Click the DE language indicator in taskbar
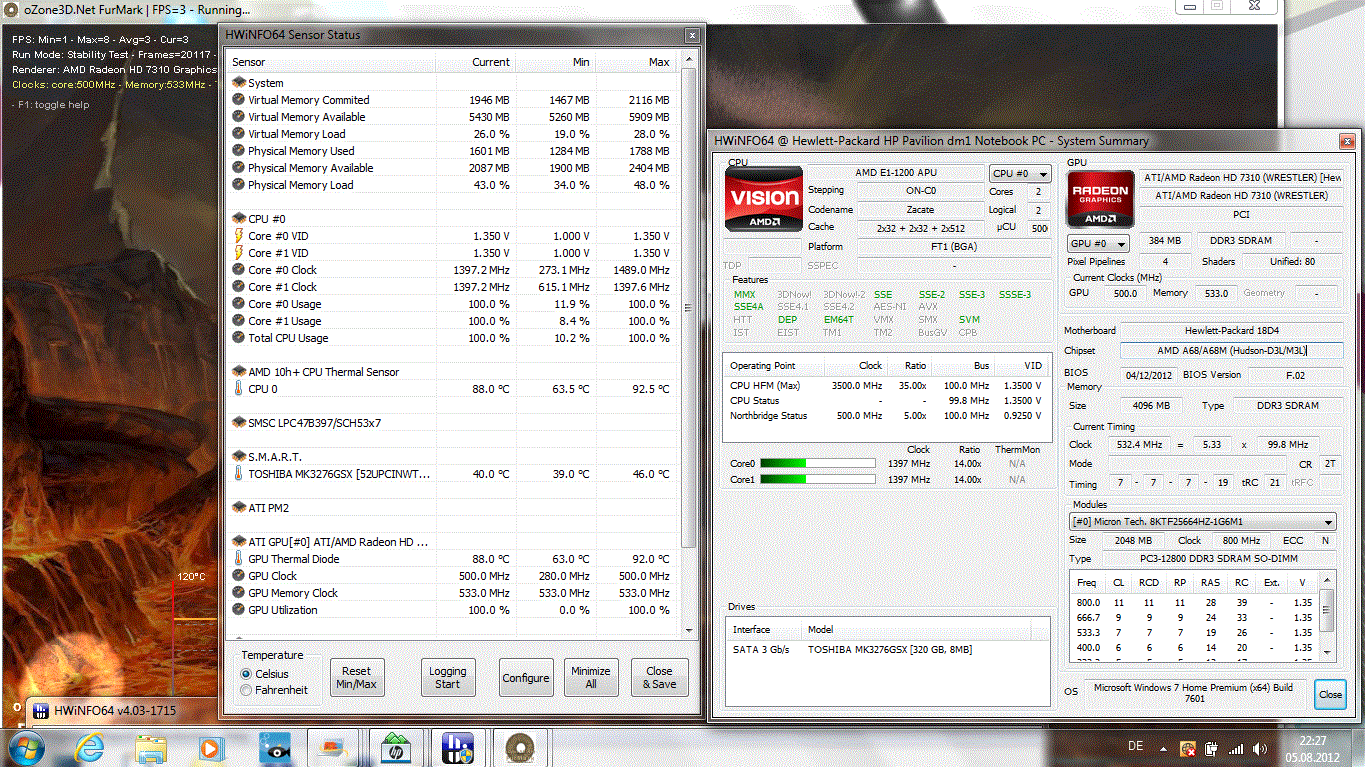This screenshot has height=767, width=1365. [x=1136, y=746]
